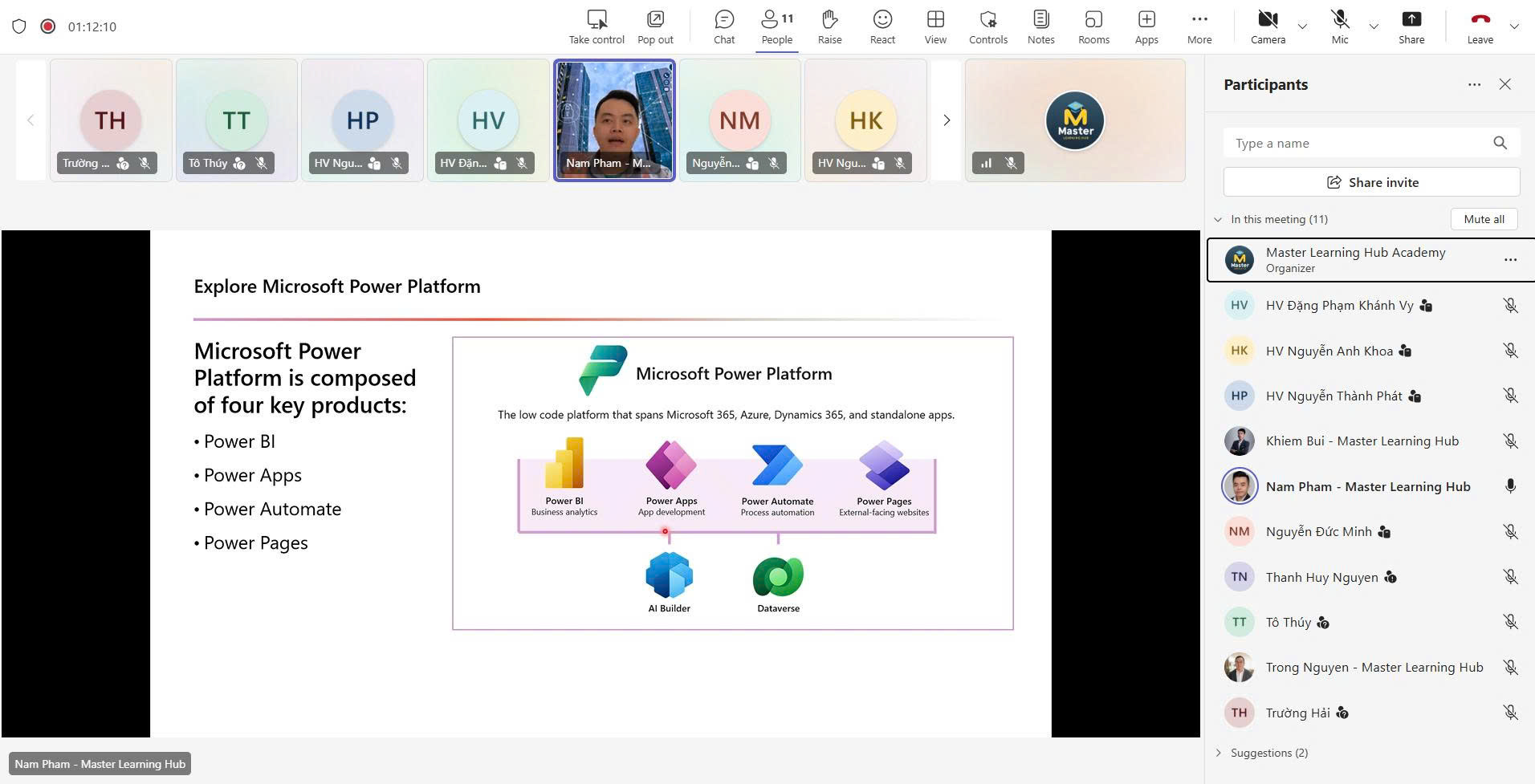Screen dimensions: 1535x784
Task: Open the React emoji menu
Action: coord(882,26)
